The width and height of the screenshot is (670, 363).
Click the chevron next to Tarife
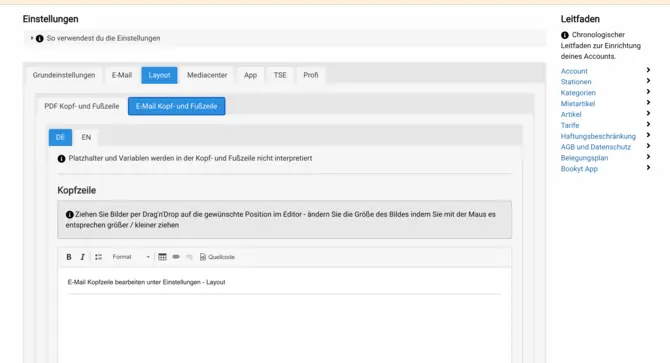648,124
